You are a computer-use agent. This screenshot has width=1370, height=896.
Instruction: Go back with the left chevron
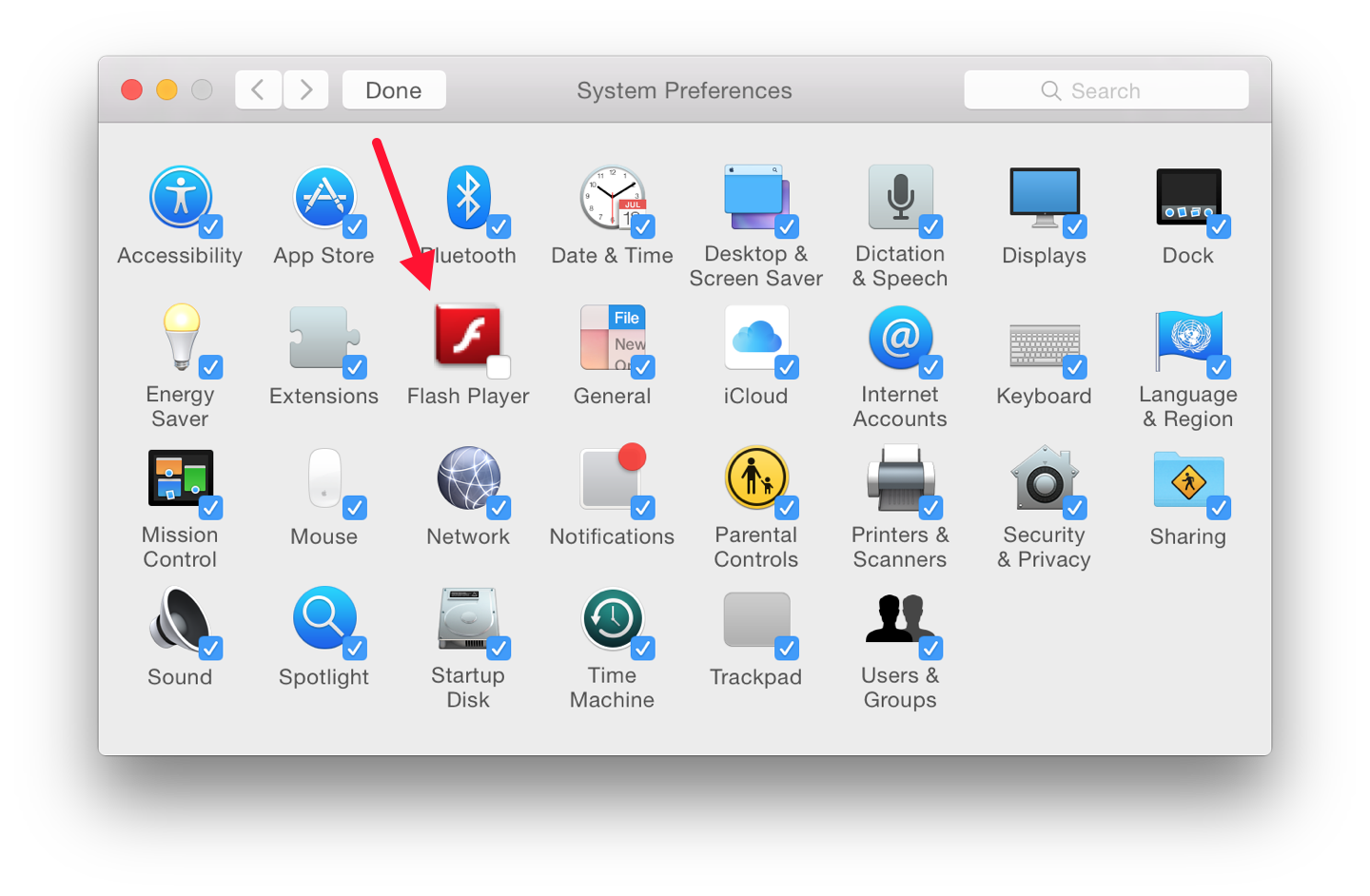click(258, 90)
